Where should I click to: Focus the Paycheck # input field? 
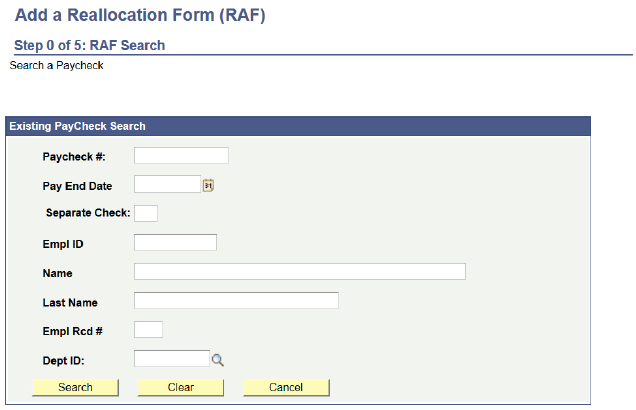181,156
